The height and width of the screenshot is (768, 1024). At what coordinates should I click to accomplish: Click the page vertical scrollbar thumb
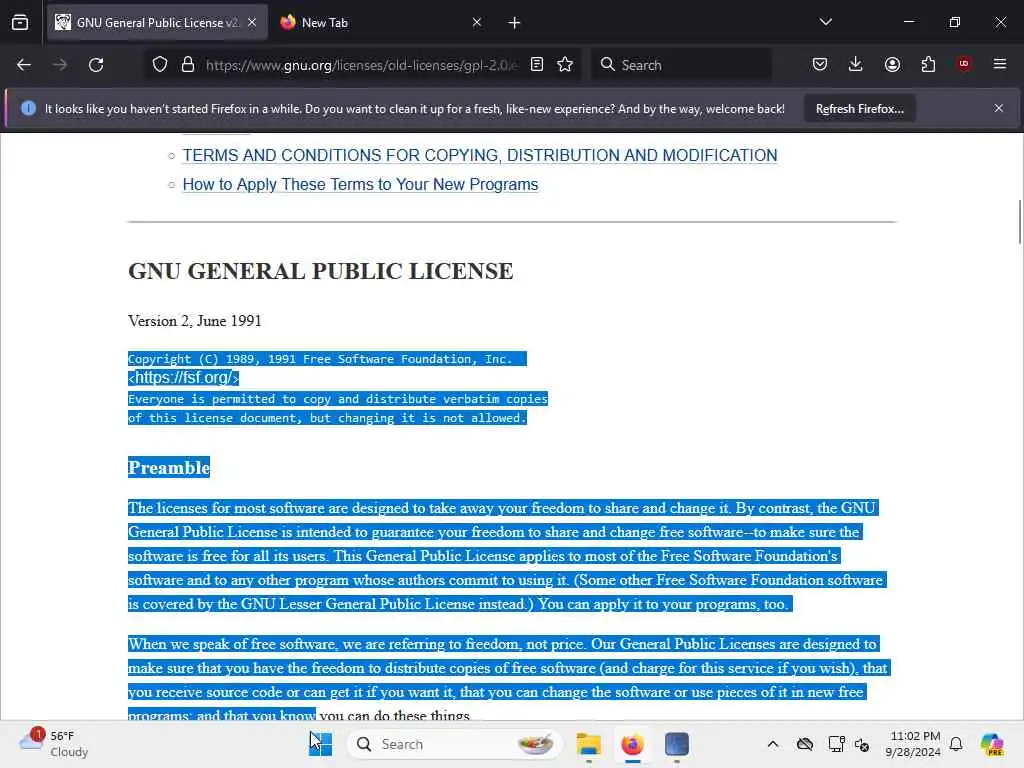[1019, 222]
